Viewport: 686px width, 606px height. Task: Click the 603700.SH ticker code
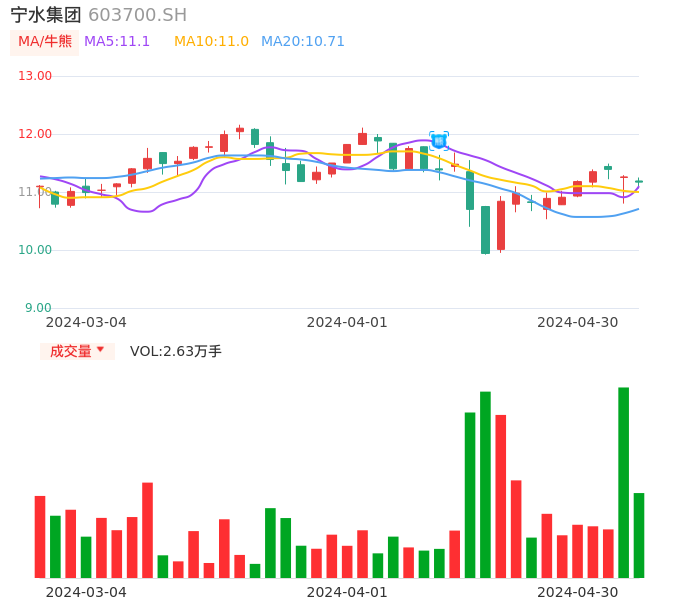[137, 15]
